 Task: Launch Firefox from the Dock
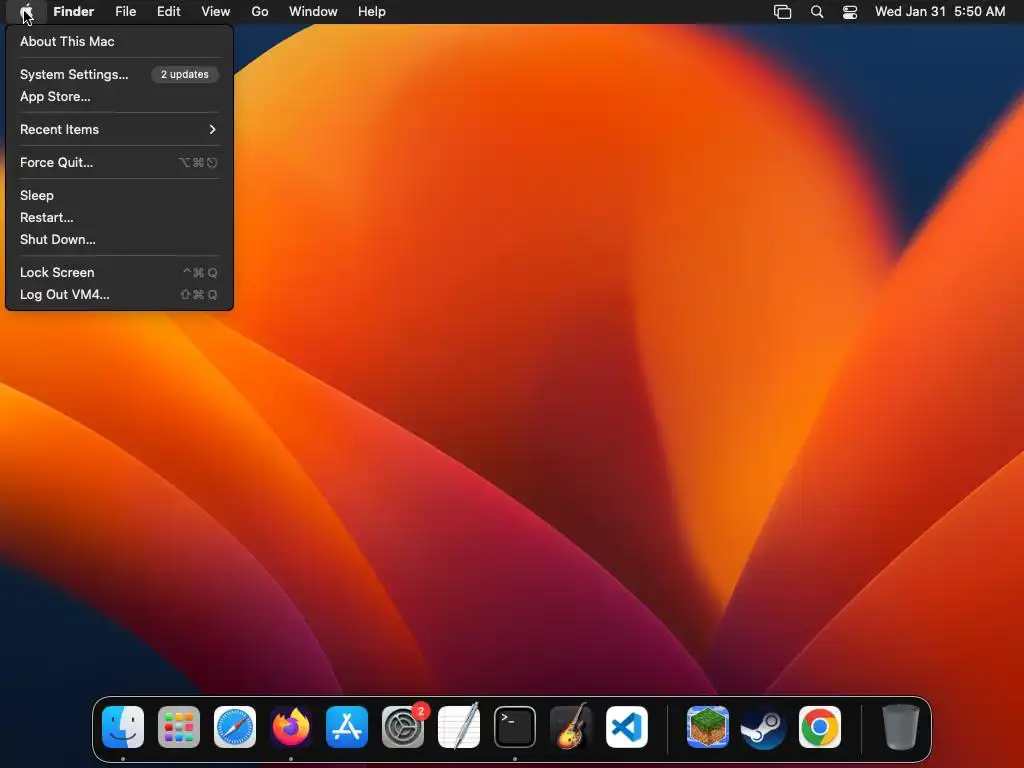coord(291,727)
